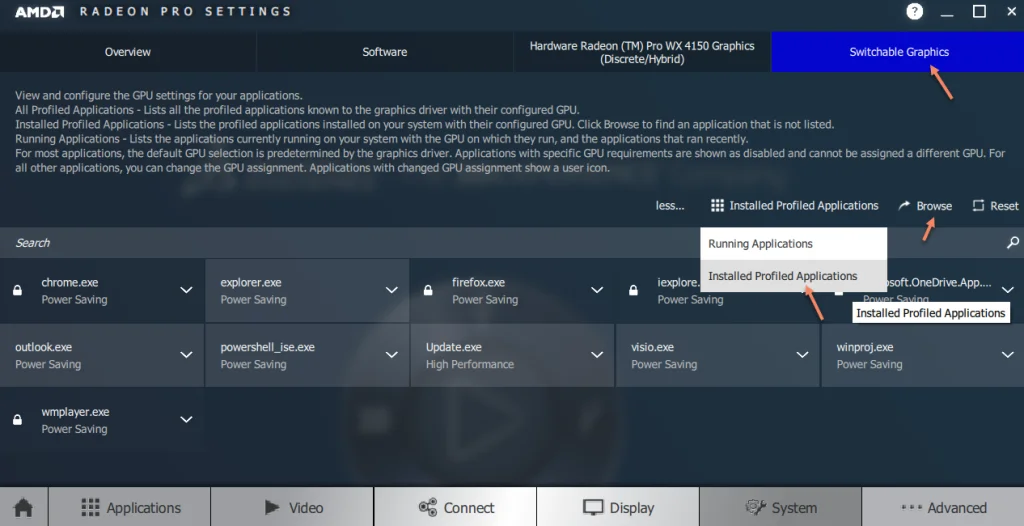Select the Update.exe High Performance tile

click(x=513, y=355)
